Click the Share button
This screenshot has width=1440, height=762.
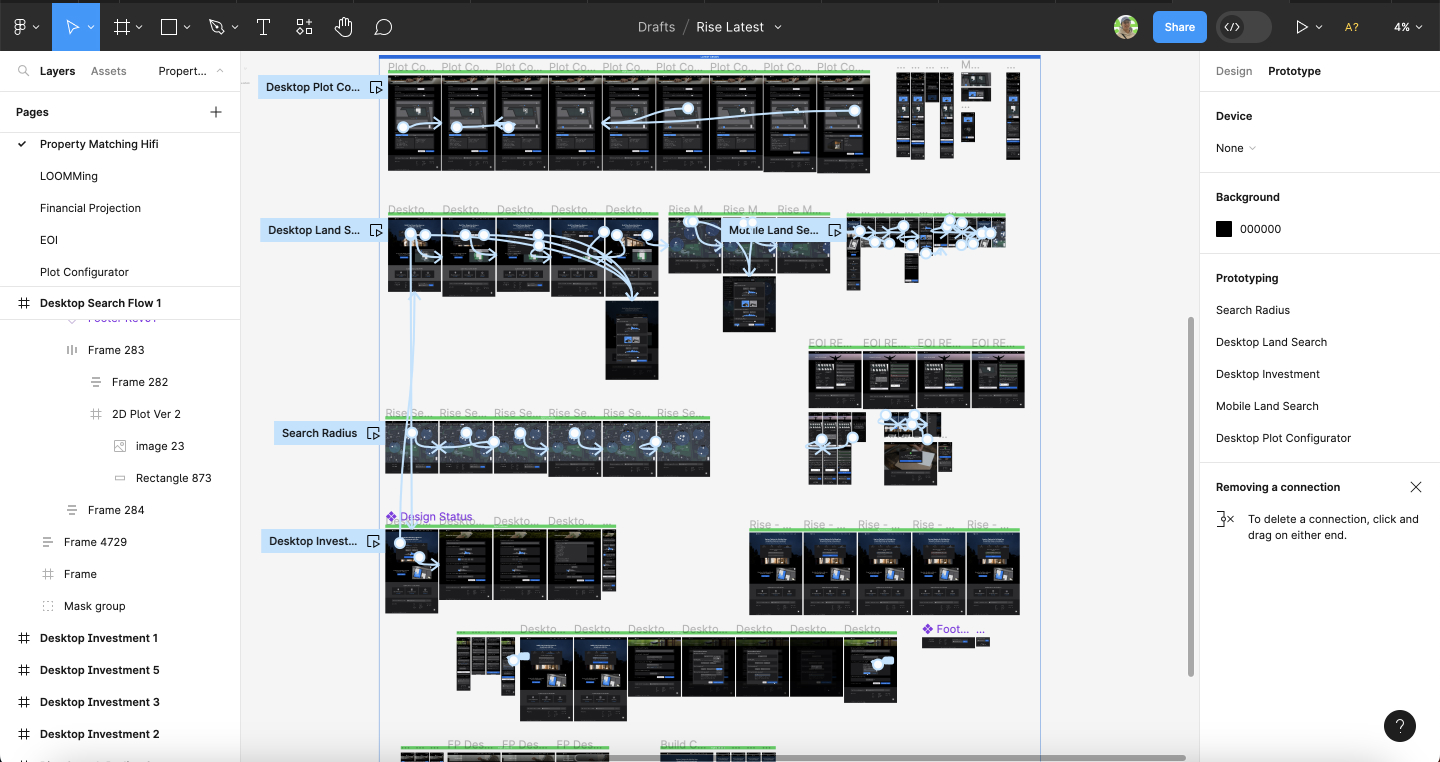point(1179,27)
